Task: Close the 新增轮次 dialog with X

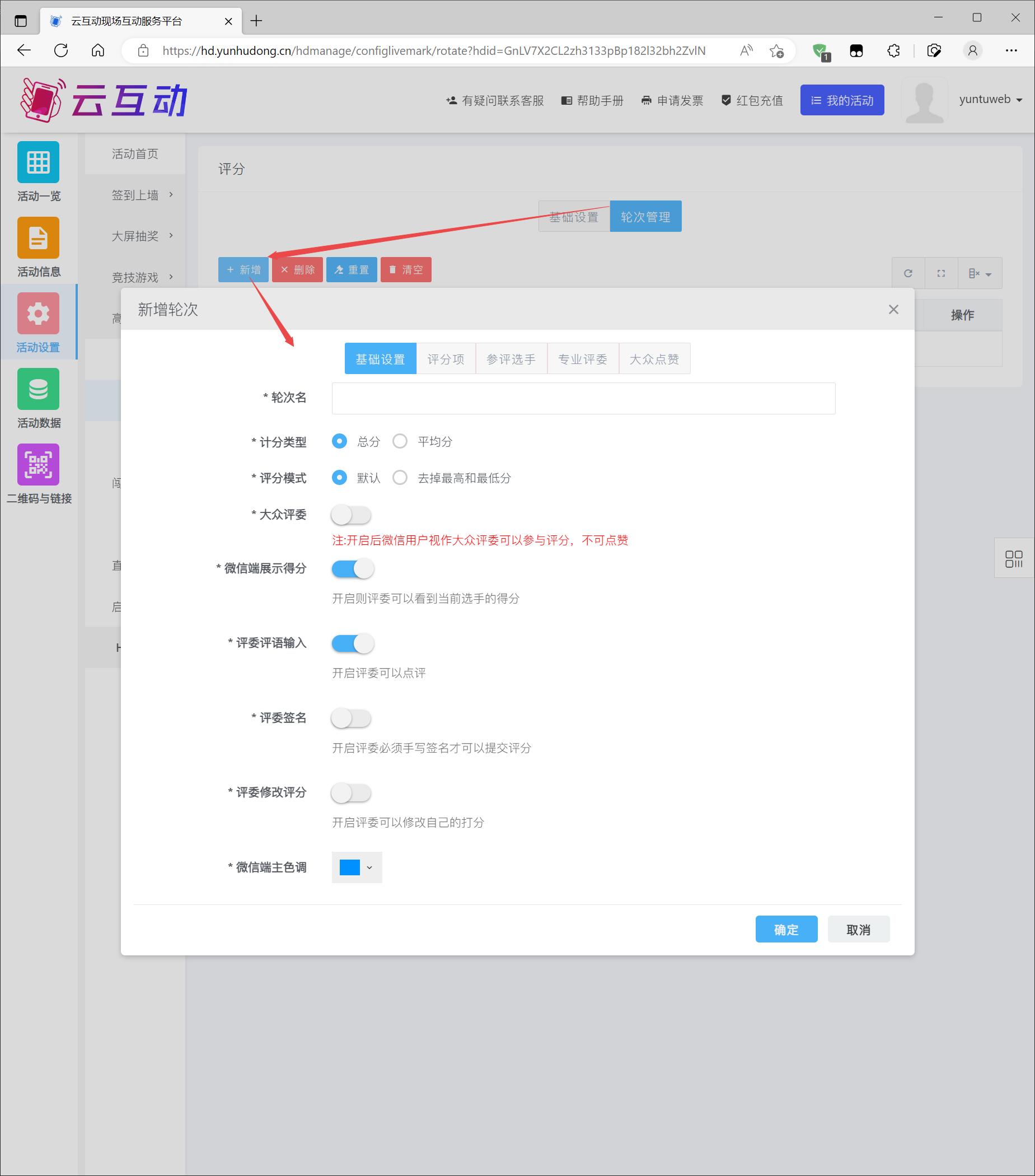Action: tap(893, 310)
